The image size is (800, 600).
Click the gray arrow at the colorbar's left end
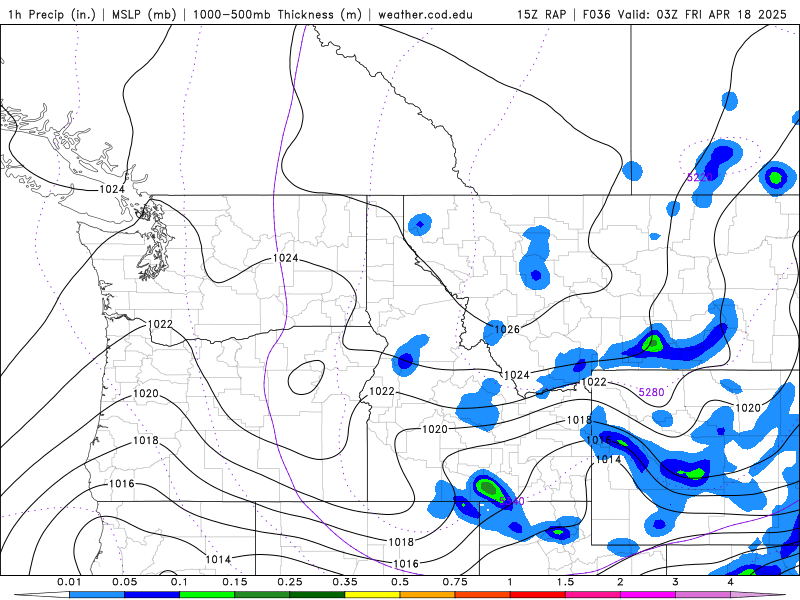[x=42, y=595]
